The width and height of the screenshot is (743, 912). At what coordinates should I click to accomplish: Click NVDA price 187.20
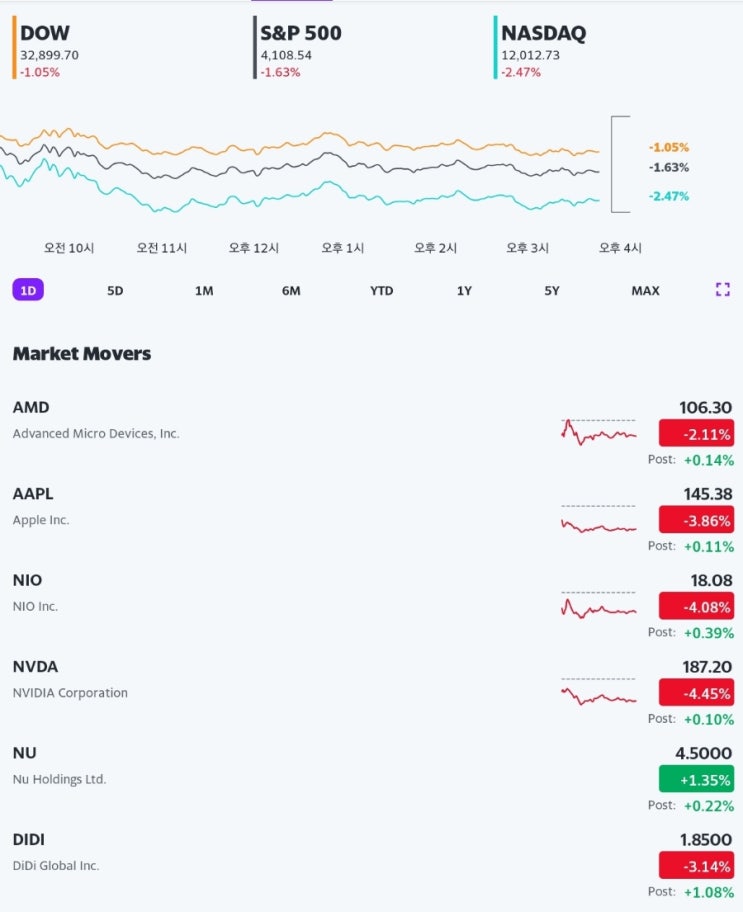[x=707, y=667]
